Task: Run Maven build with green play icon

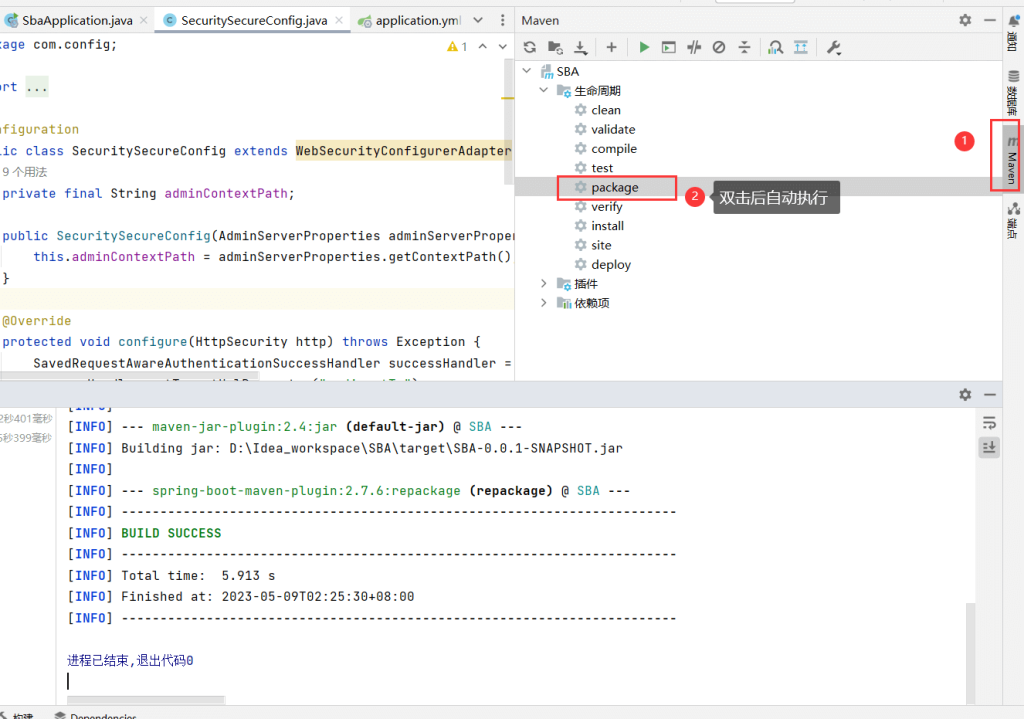Action: (644, 47)
